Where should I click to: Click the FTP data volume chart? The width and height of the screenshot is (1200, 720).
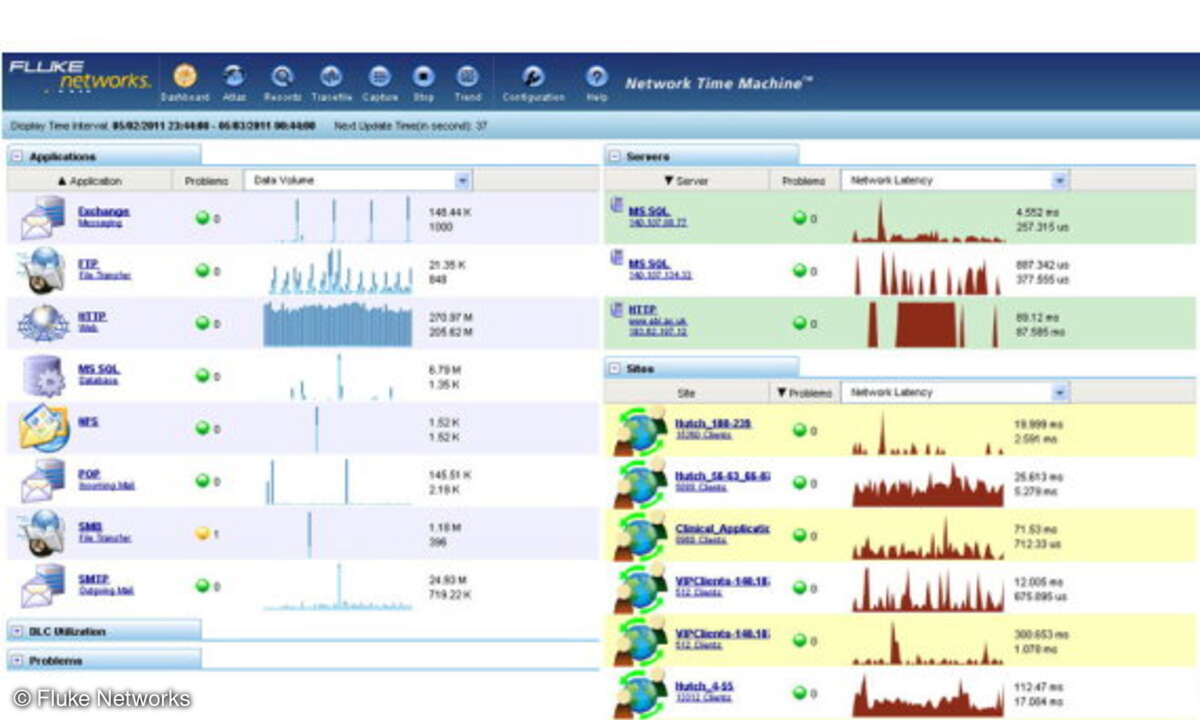pyautogui.click(x=338, y=271)
